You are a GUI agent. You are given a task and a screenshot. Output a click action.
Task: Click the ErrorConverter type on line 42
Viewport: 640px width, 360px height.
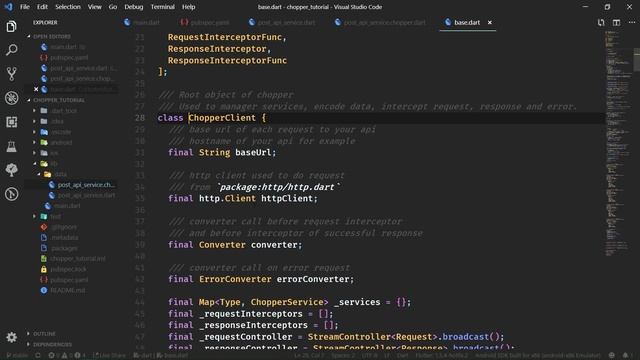pyautogui.click(x=235, y=279)
